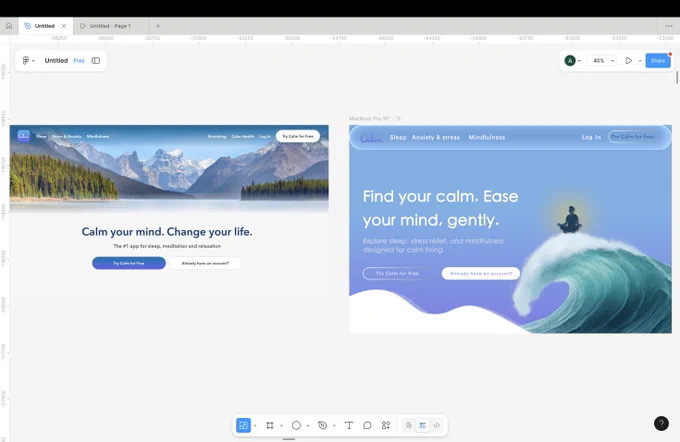Select the Explore sleep, stress relief subtitle
This screenshot has width=680, height=442.
pos(433,246)
